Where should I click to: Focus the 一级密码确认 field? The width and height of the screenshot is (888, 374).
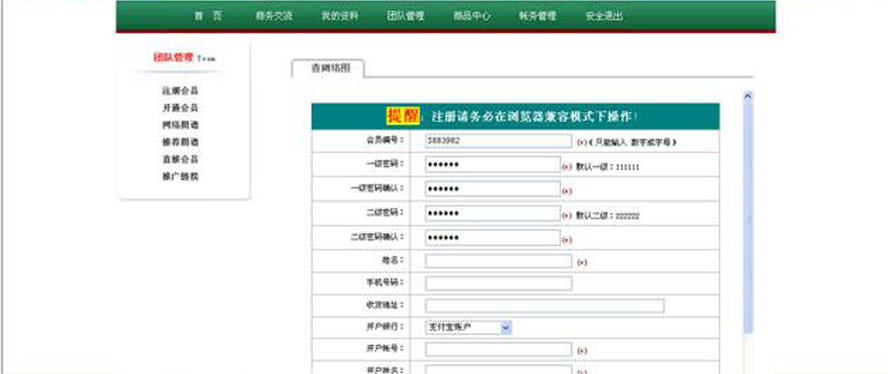point(493,189)
